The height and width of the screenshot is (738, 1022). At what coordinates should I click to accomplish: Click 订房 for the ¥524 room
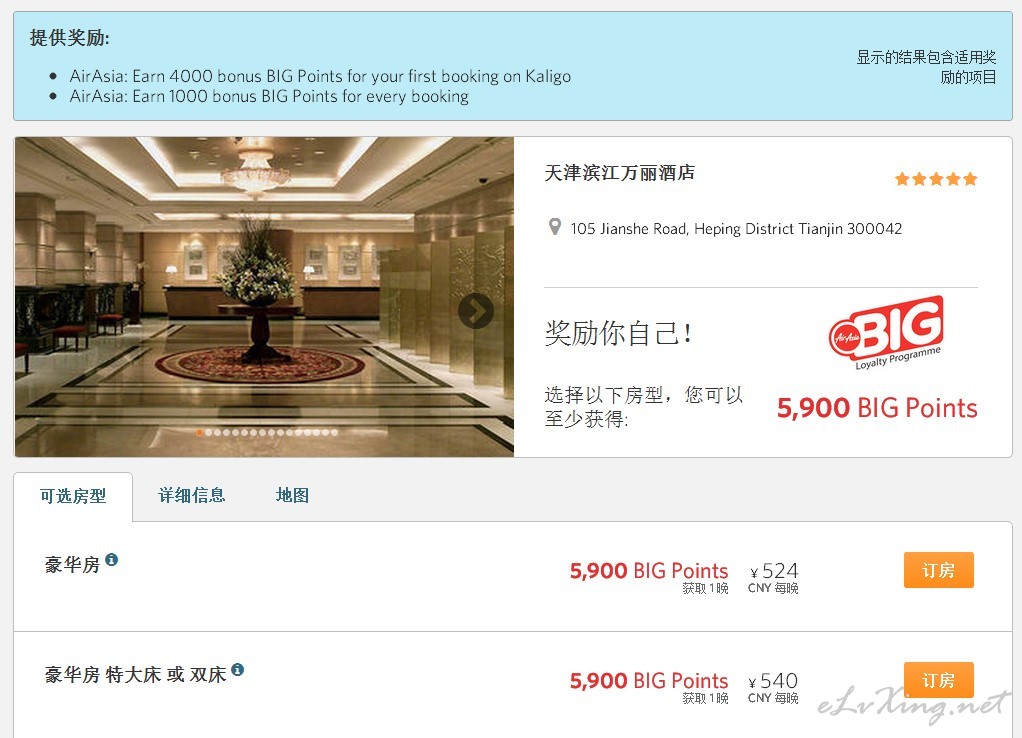pos(938,570)
